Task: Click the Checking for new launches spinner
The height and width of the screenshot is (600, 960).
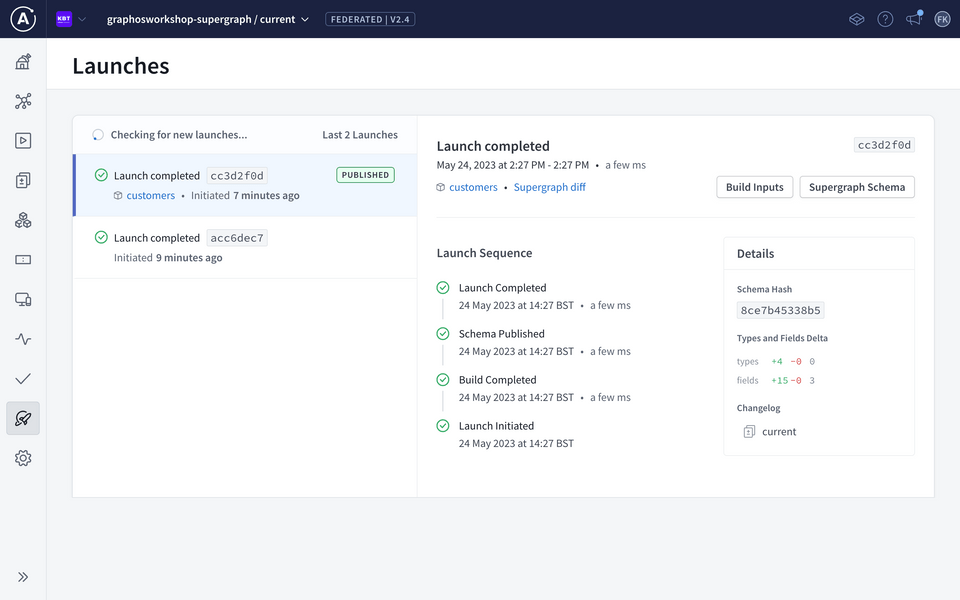Action: point(97,135)
